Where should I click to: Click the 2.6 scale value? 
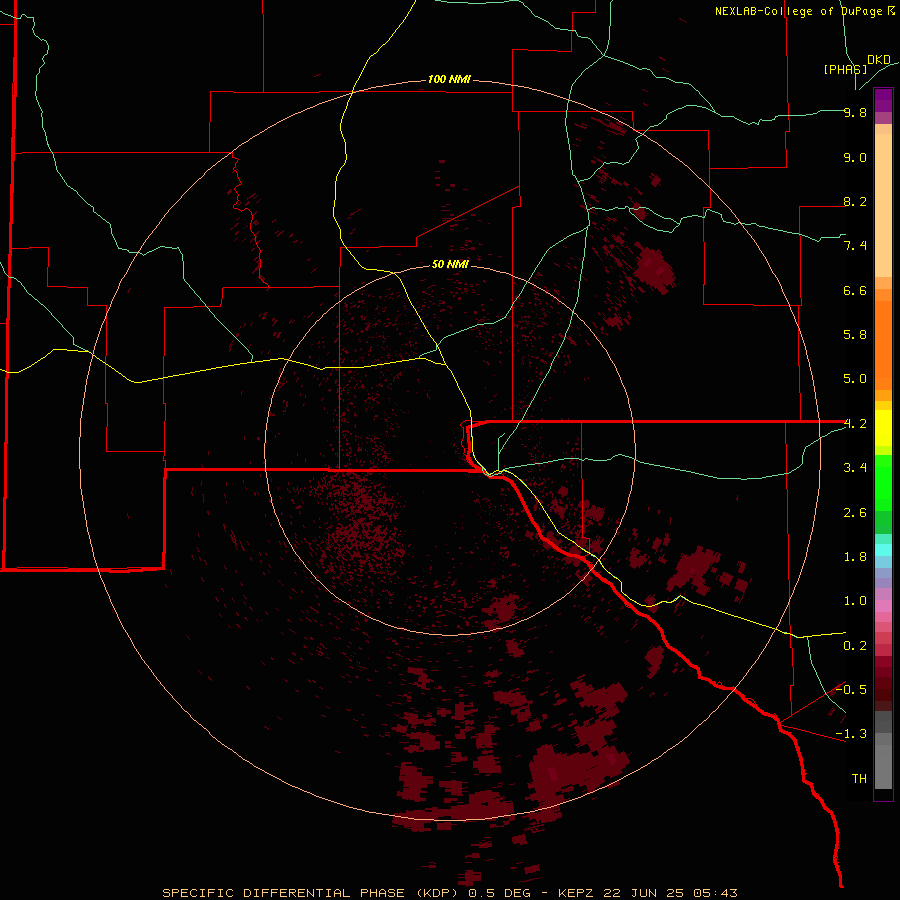pos(855,513)
